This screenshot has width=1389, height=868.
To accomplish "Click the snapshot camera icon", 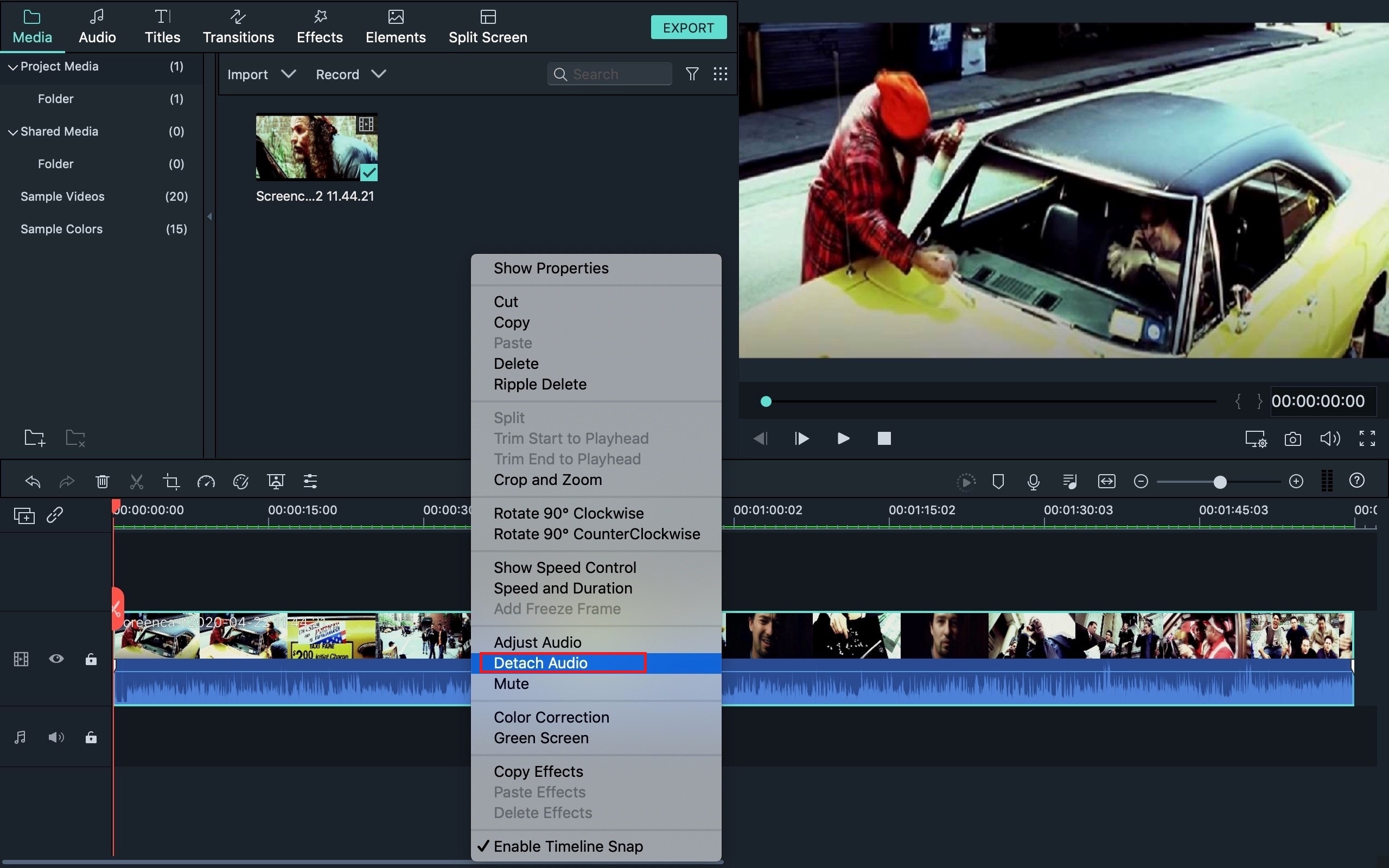I will pyautogui.click(x=1293, y=438).
